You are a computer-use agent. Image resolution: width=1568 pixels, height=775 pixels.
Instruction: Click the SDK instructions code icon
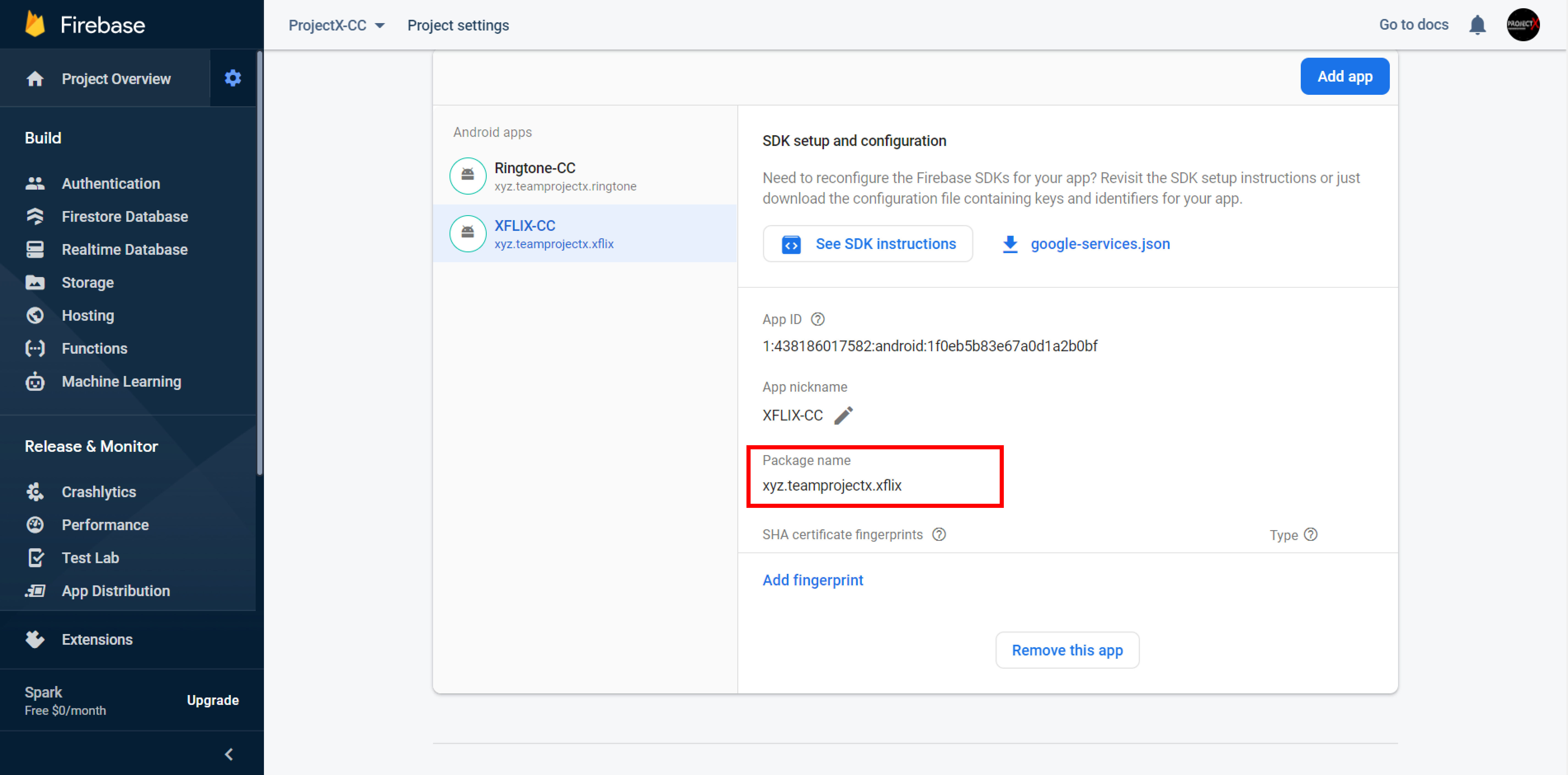pos(791,244)
